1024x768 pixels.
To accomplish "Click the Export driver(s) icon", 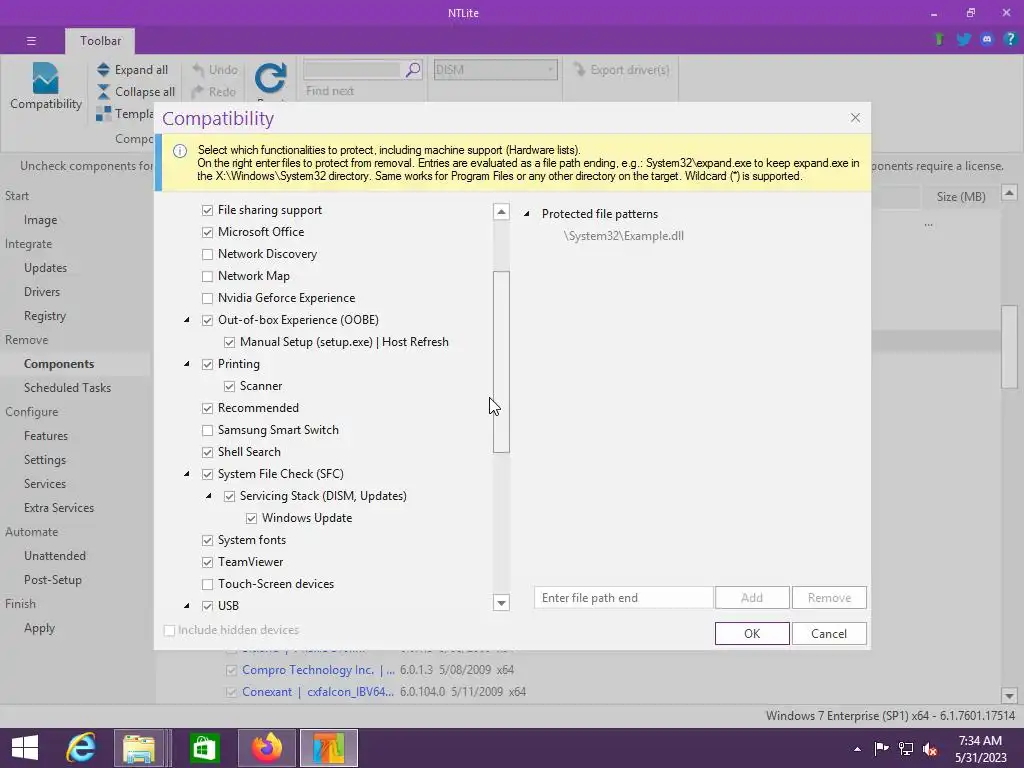I will click(579, 69).
